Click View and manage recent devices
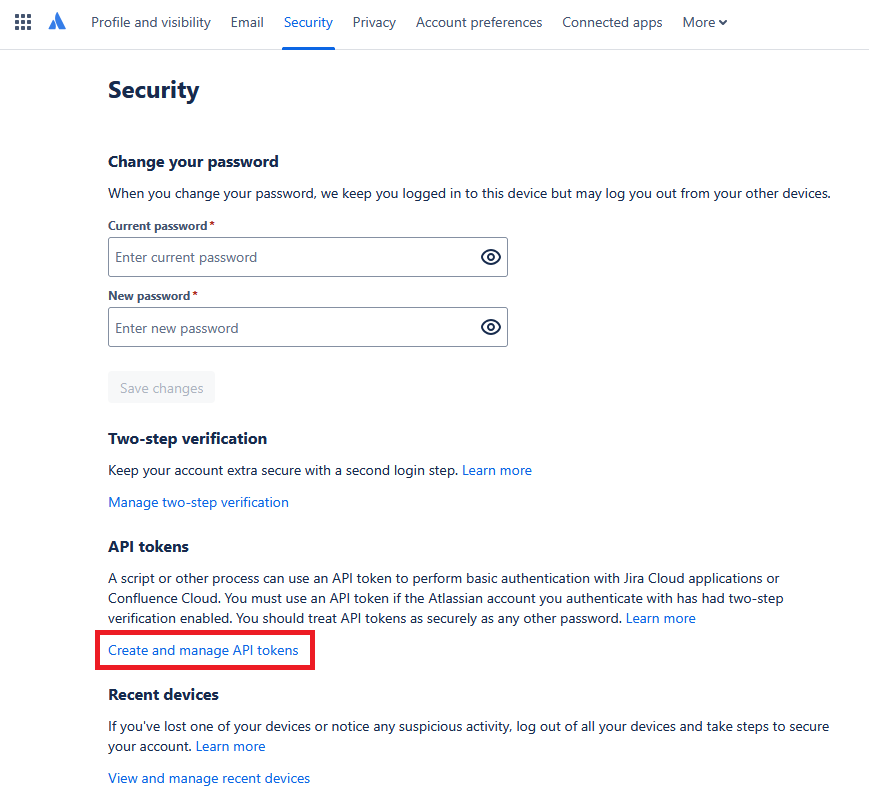 (x=209, y=778)
